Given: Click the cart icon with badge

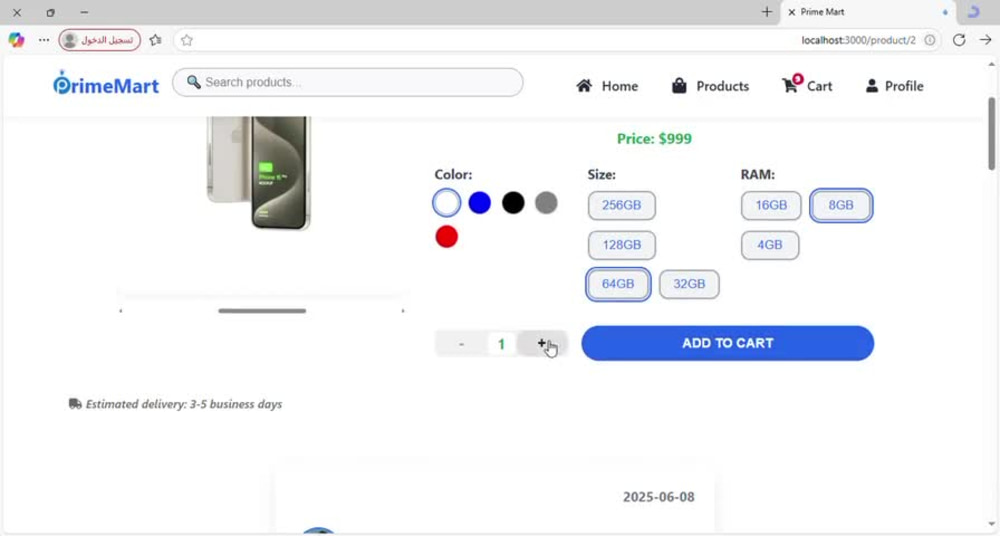Looking at the screenshot, I should [791, 84].
